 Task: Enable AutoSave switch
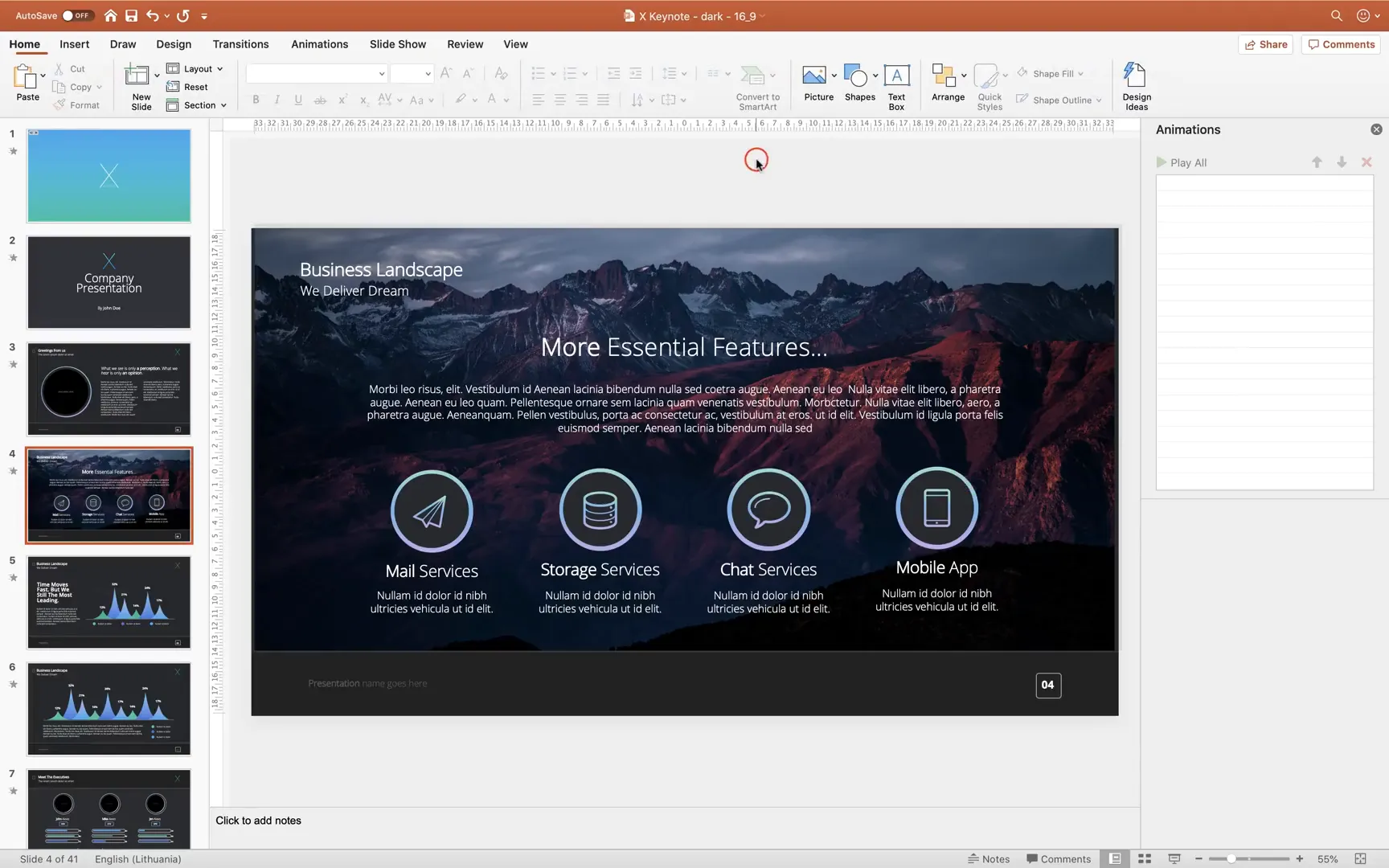(77, 14)
